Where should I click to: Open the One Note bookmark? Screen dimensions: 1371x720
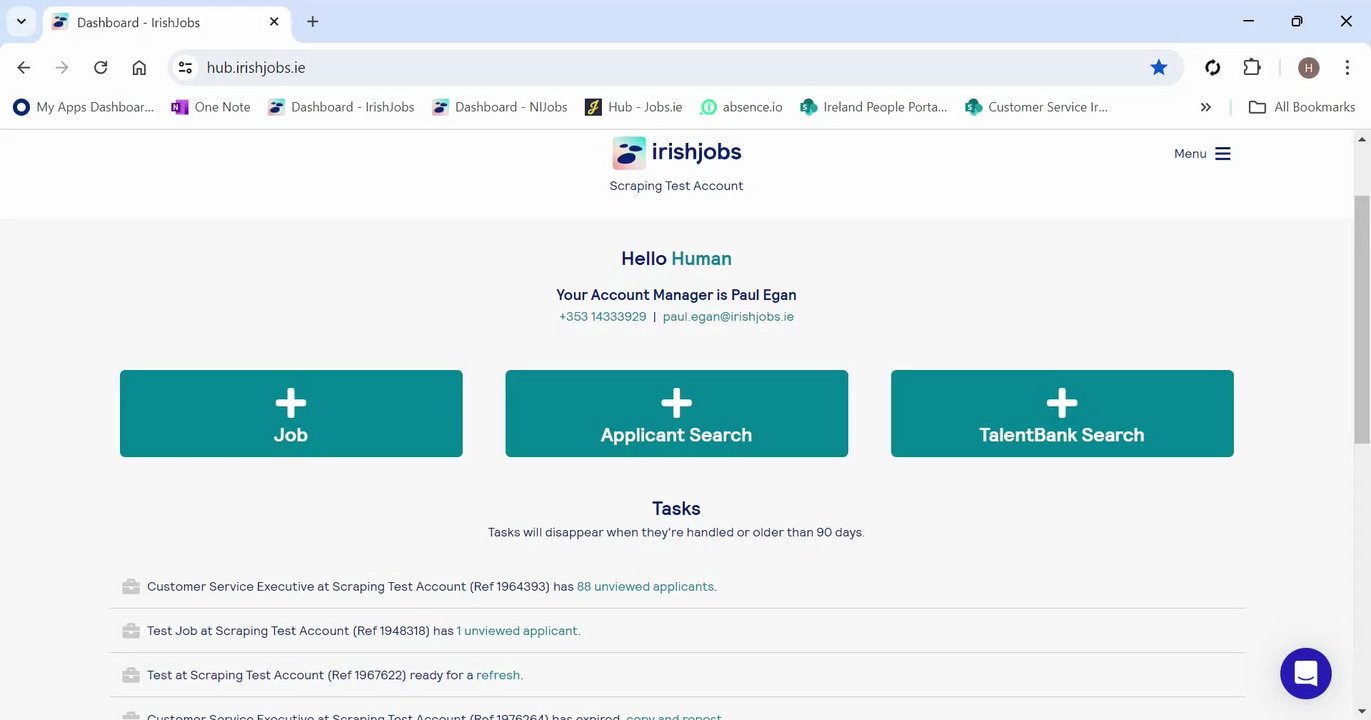click(x=211, y=107)
